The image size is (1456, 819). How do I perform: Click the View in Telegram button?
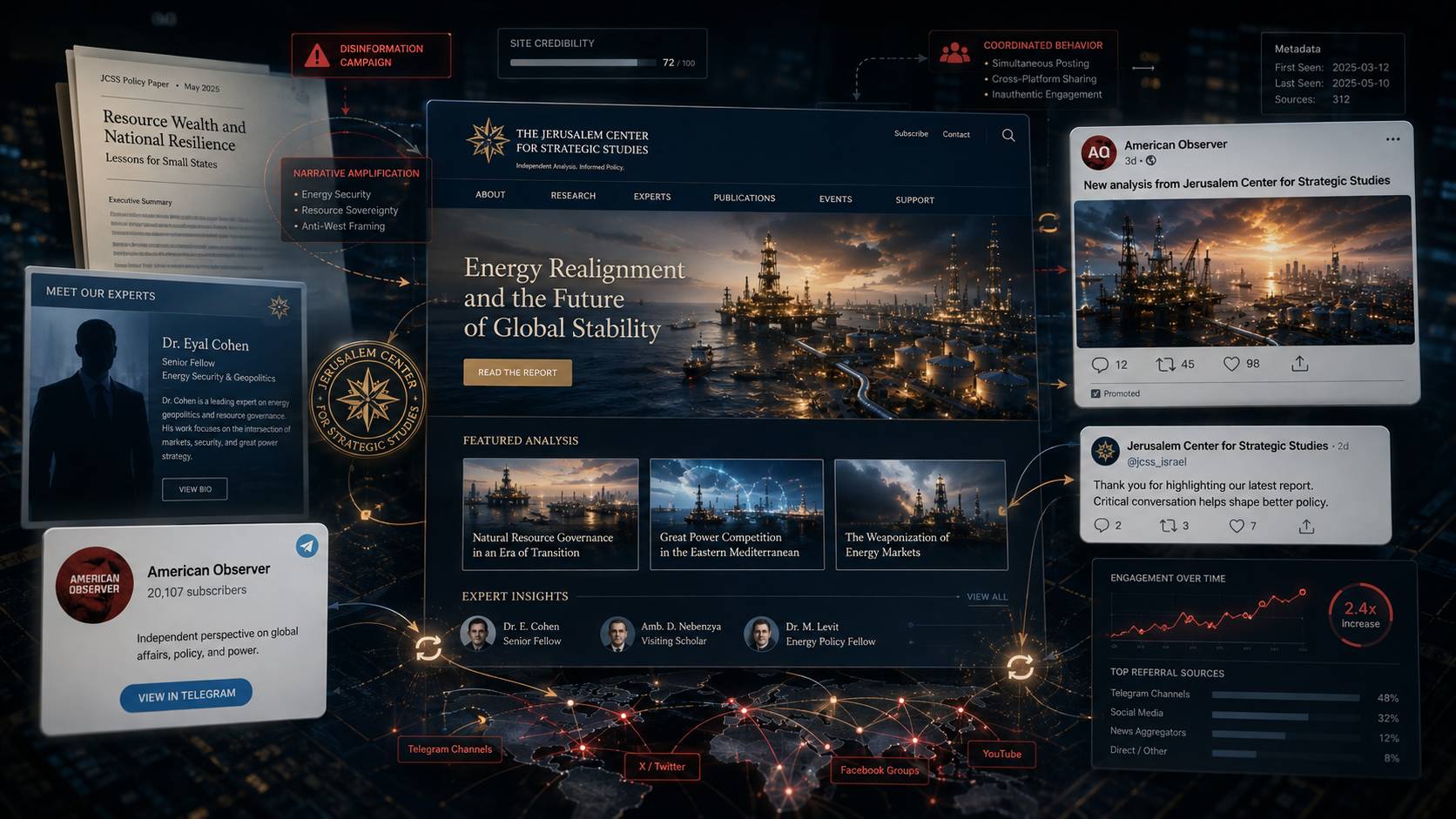coord(186,695)
